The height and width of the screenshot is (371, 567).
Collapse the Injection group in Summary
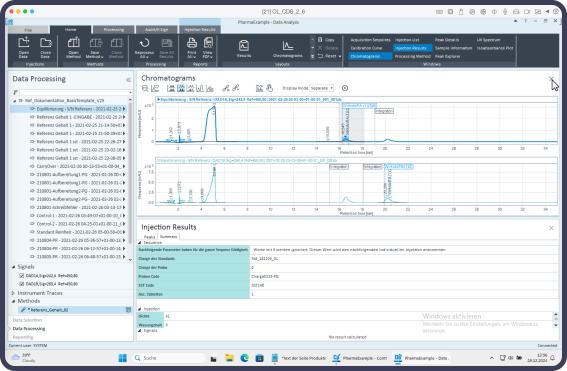140,309
